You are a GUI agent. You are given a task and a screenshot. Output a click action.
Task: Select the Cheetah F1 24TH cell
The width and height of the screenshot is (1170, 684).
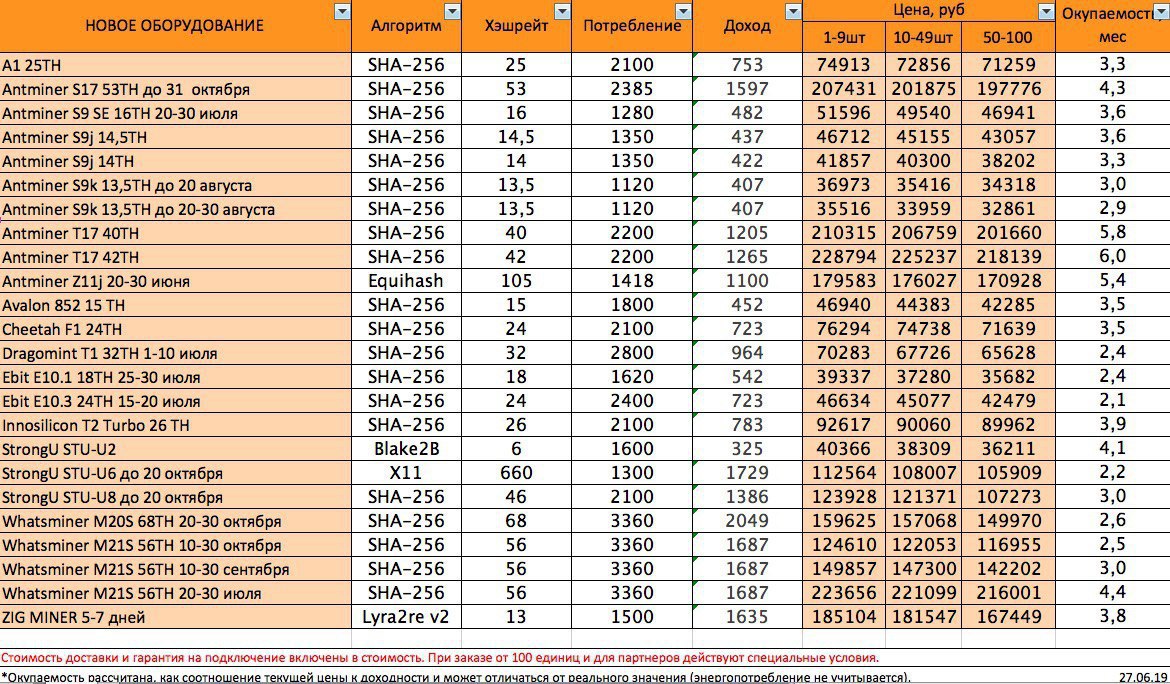[x=175, y=329]
